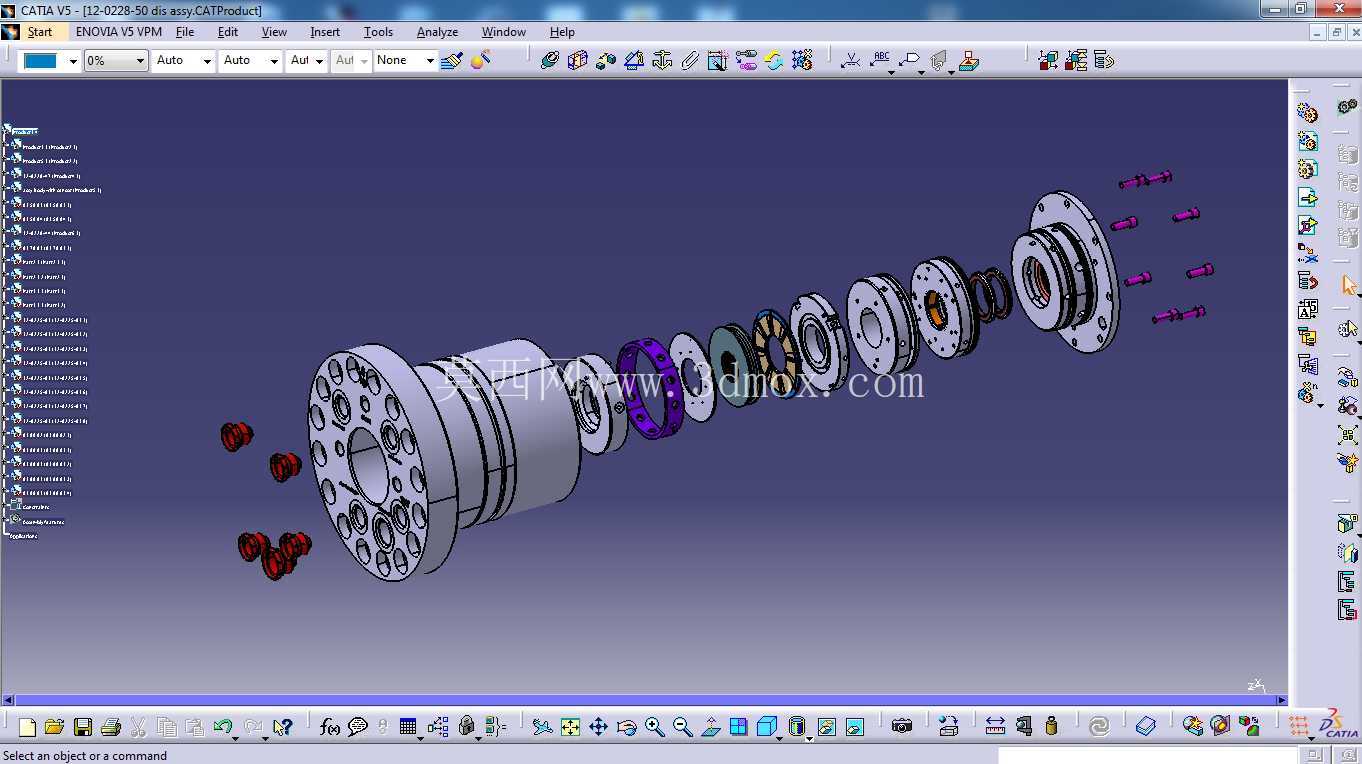The width and height of the screenshot is (1362, 764).
Task: Open the Insert menu
Action: [325, 32]
